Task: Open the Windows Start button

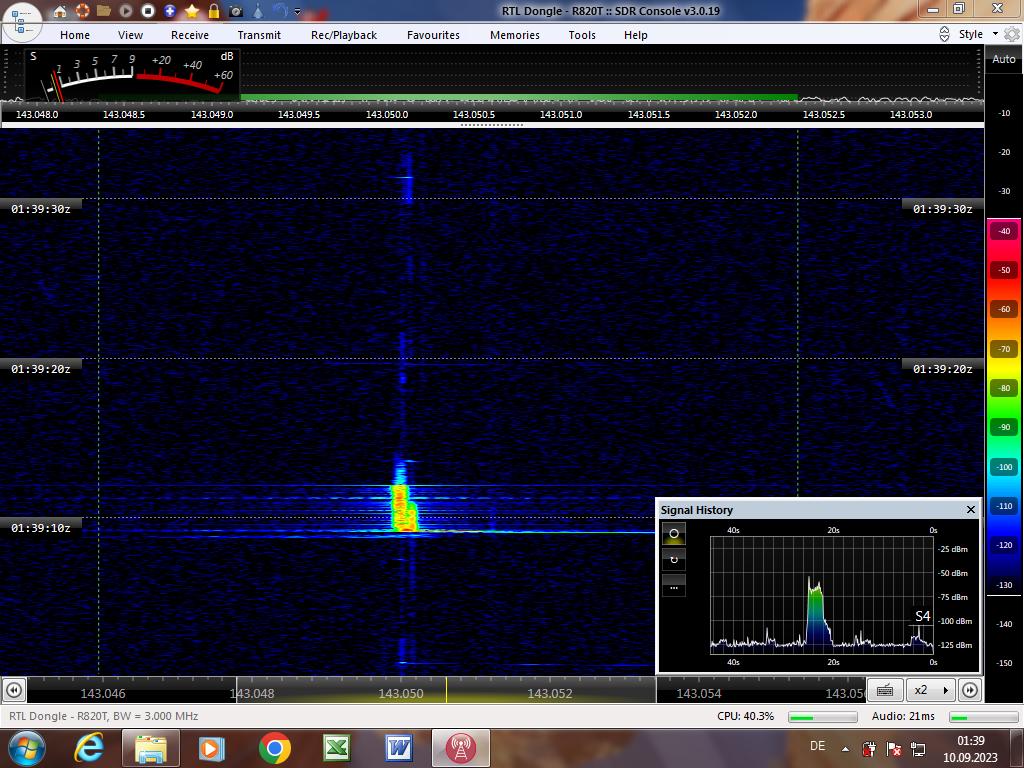Action: 26,748
